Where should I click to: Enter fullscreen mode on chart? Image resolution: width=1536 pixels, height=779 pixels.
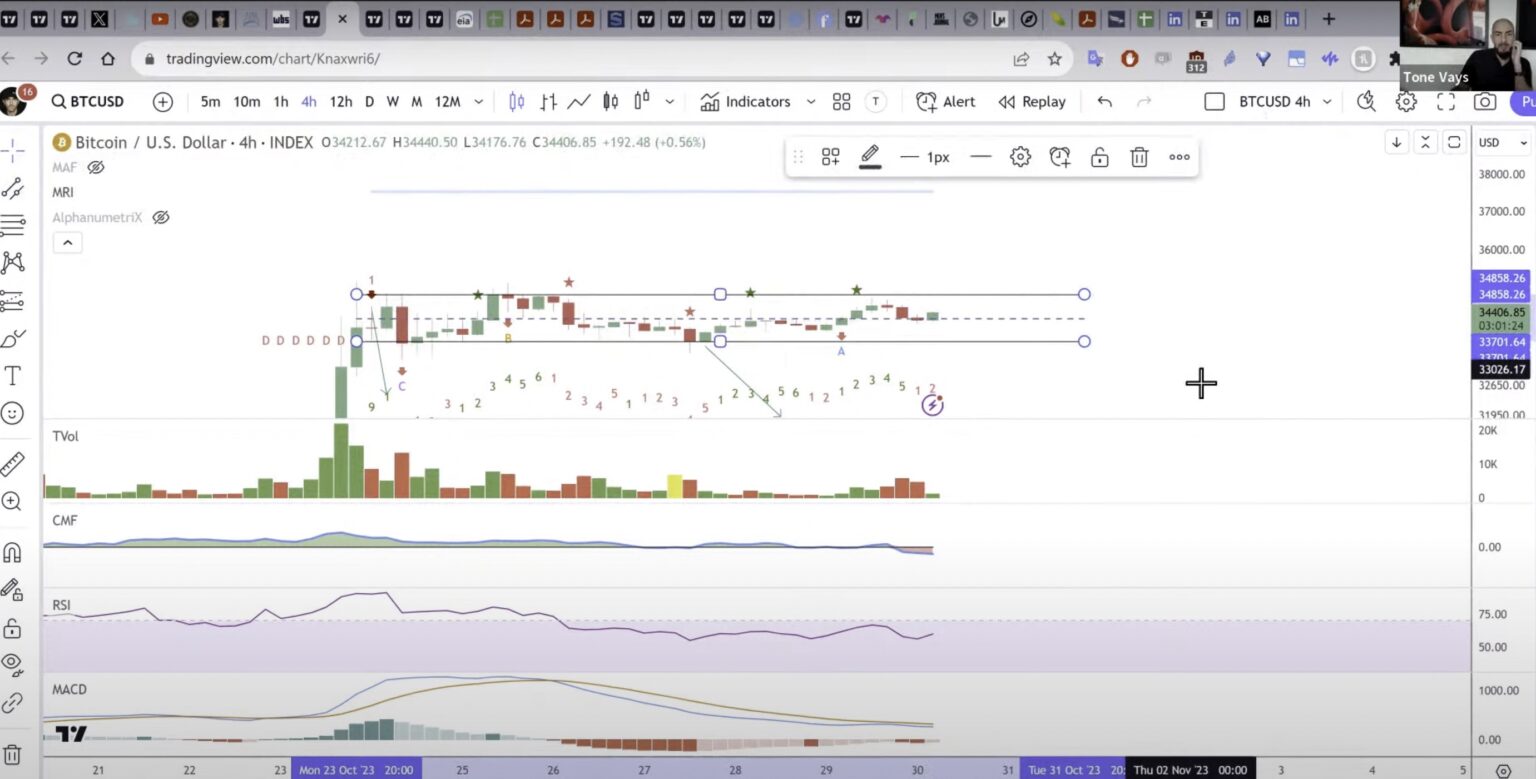tap(1445, 101)
